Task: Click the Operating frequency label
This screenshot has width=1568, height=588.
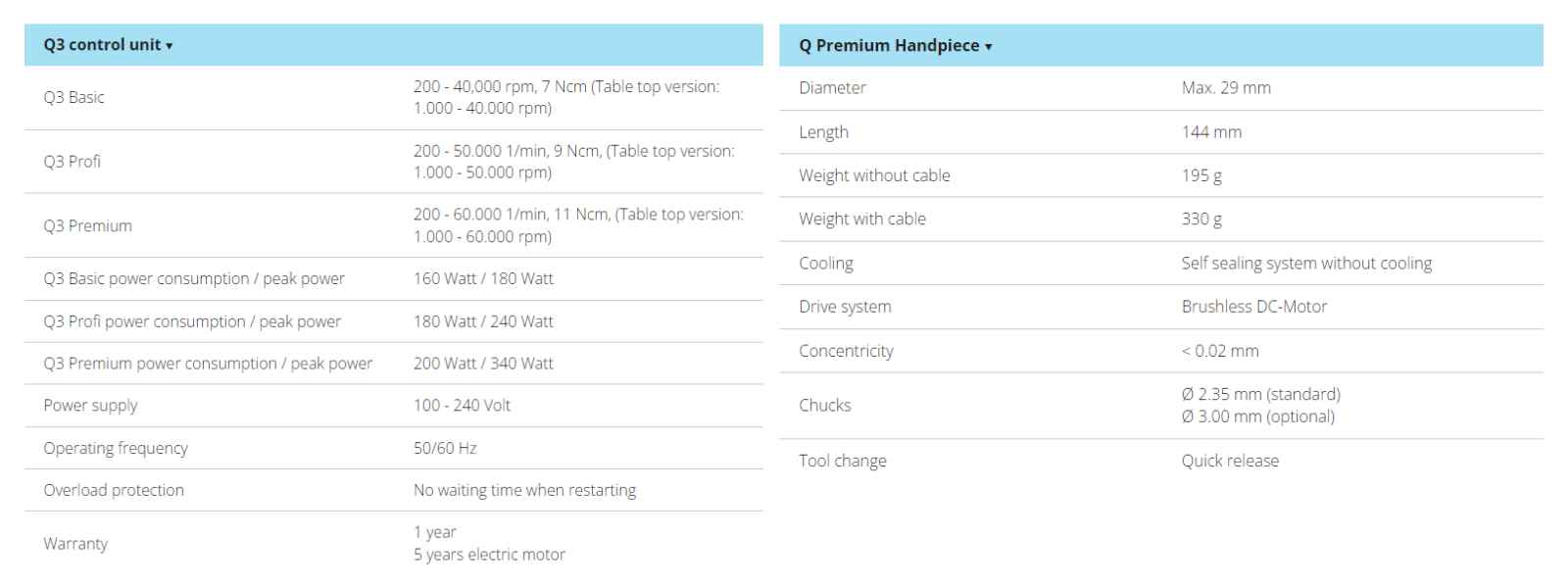Action: click(x=116, y=448)
